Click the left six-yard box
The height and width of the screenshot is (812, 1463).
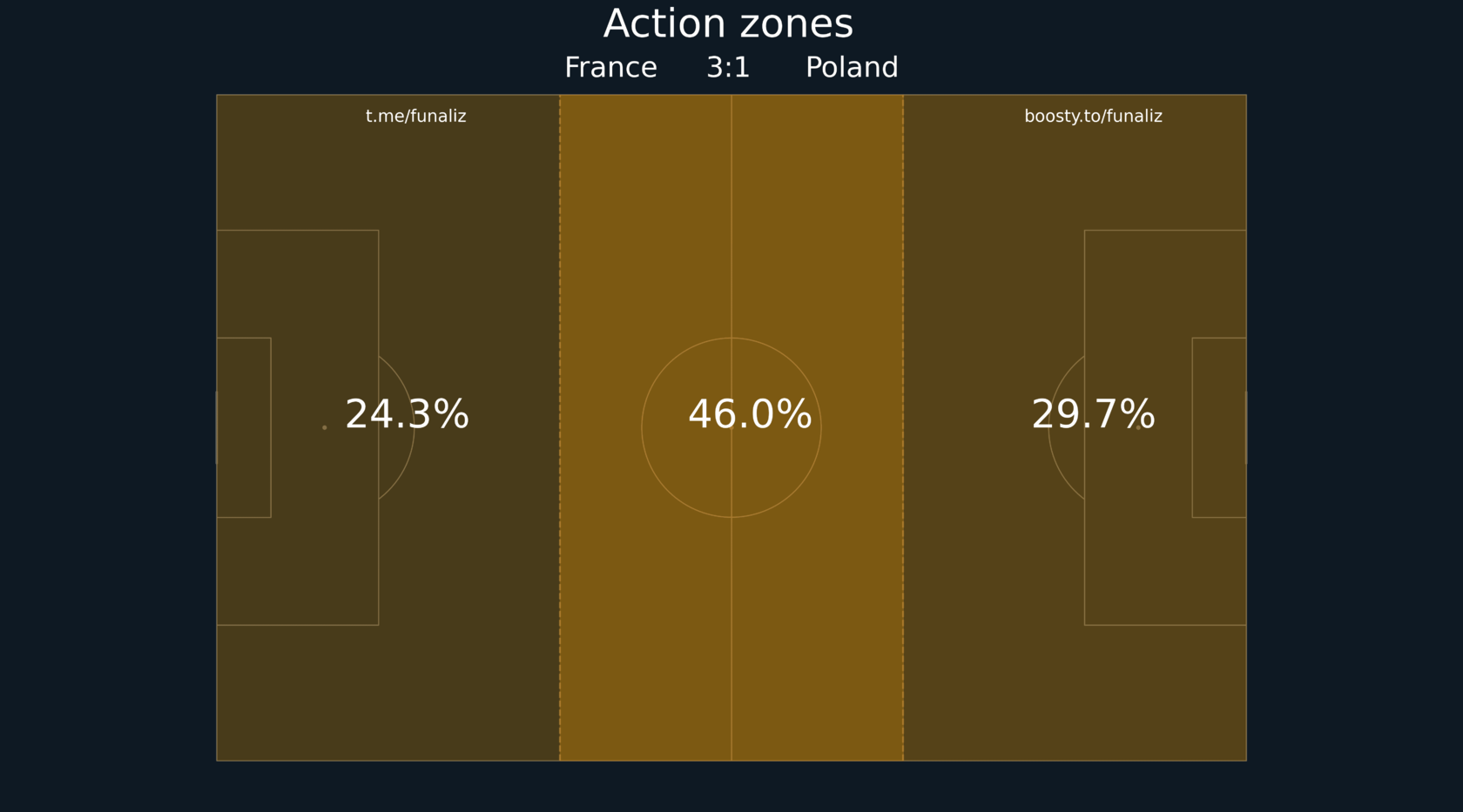coord(244,470)
